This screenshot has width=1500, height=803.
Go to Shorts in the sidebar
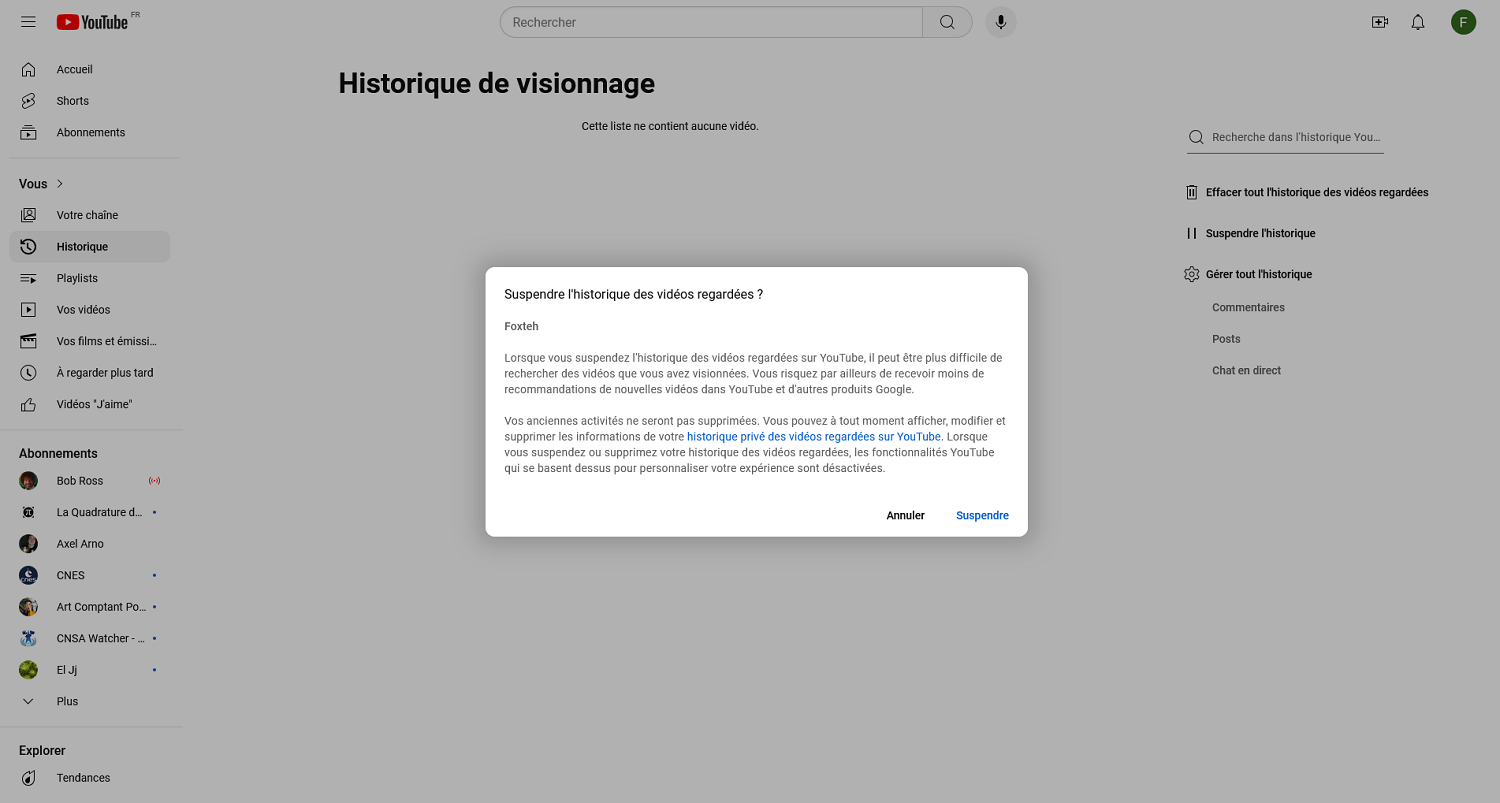[72, 101]
